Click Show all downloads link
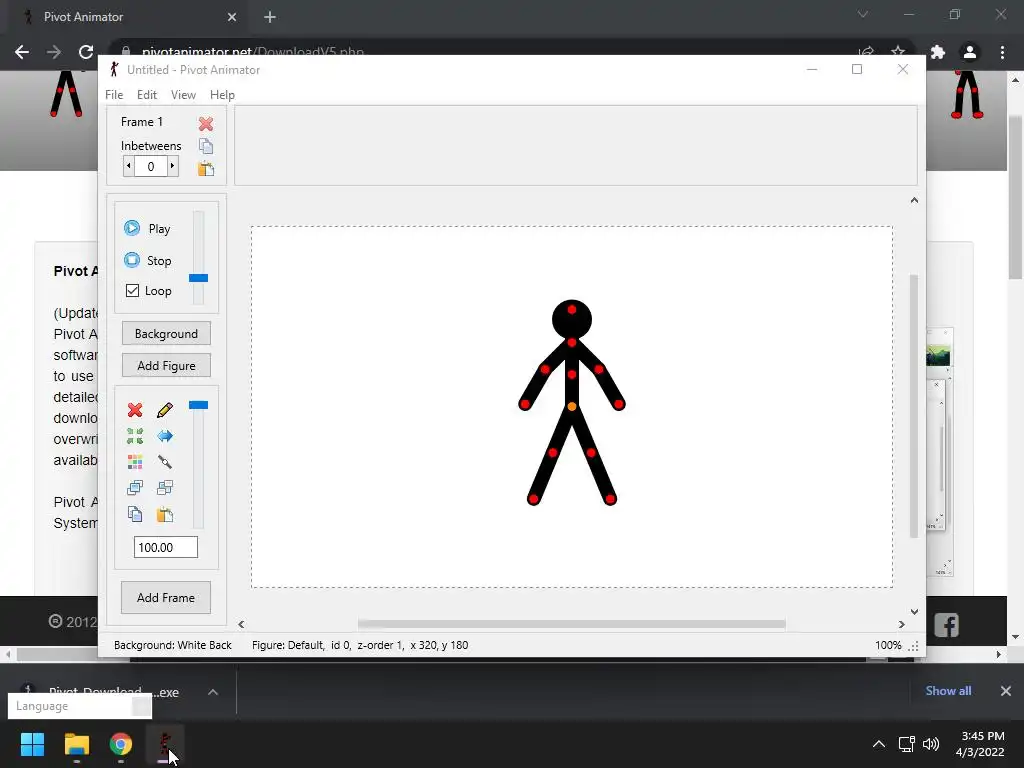Screen dimensions: 1024x768 point(948,691)
